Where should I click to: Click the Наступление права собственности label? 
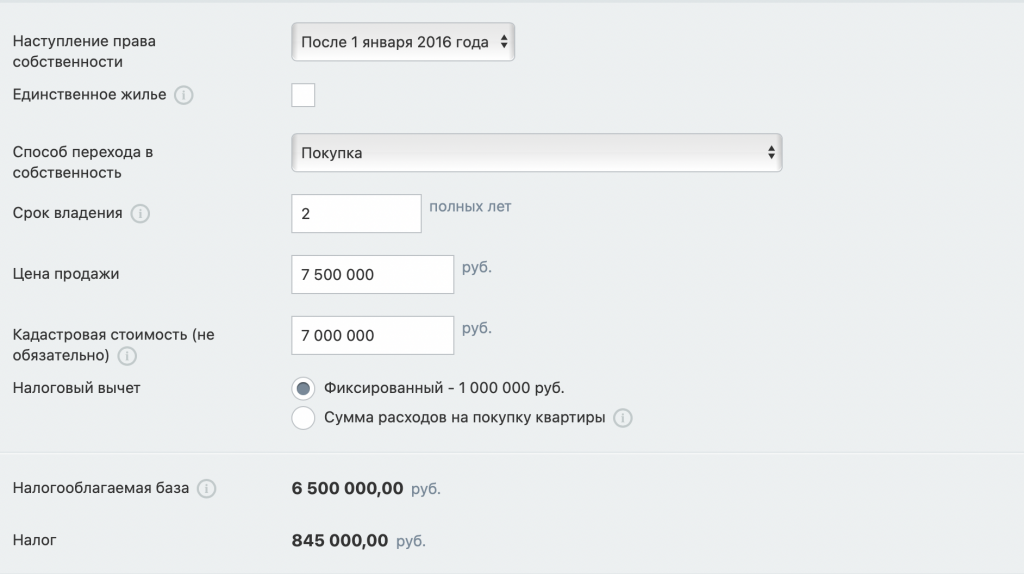point(84,52)
